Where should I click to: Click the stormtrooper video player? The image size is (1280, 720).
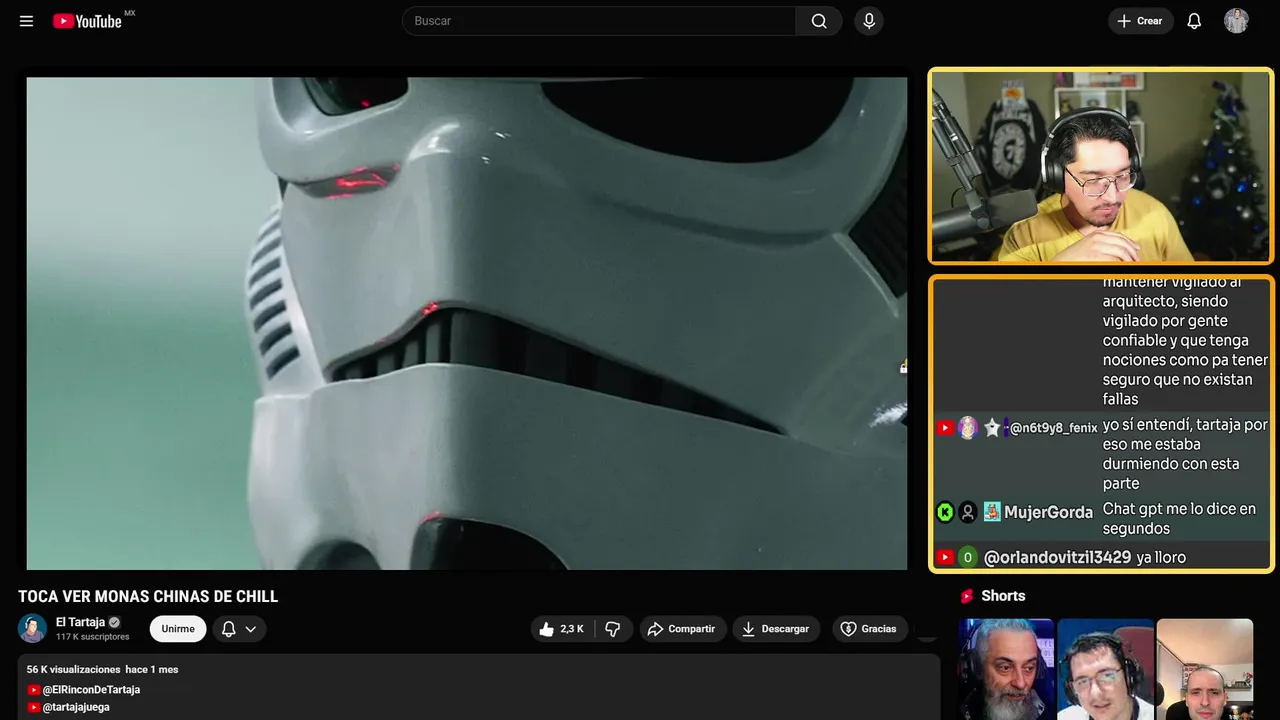pyautogui.click(x=466, y=323)
